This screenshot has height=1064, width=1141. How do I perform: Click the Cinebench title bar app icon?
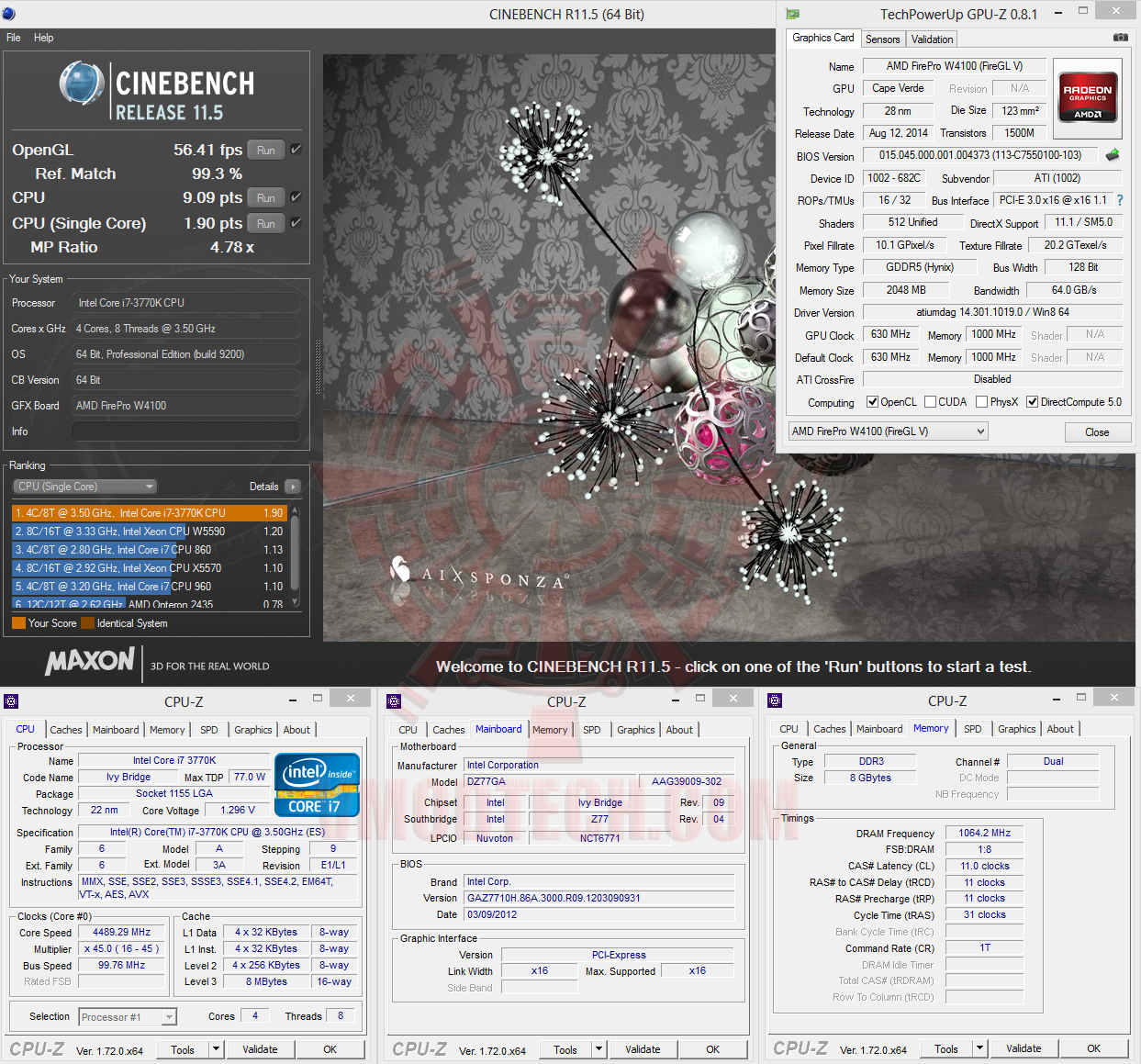click(x=9, y=14)
